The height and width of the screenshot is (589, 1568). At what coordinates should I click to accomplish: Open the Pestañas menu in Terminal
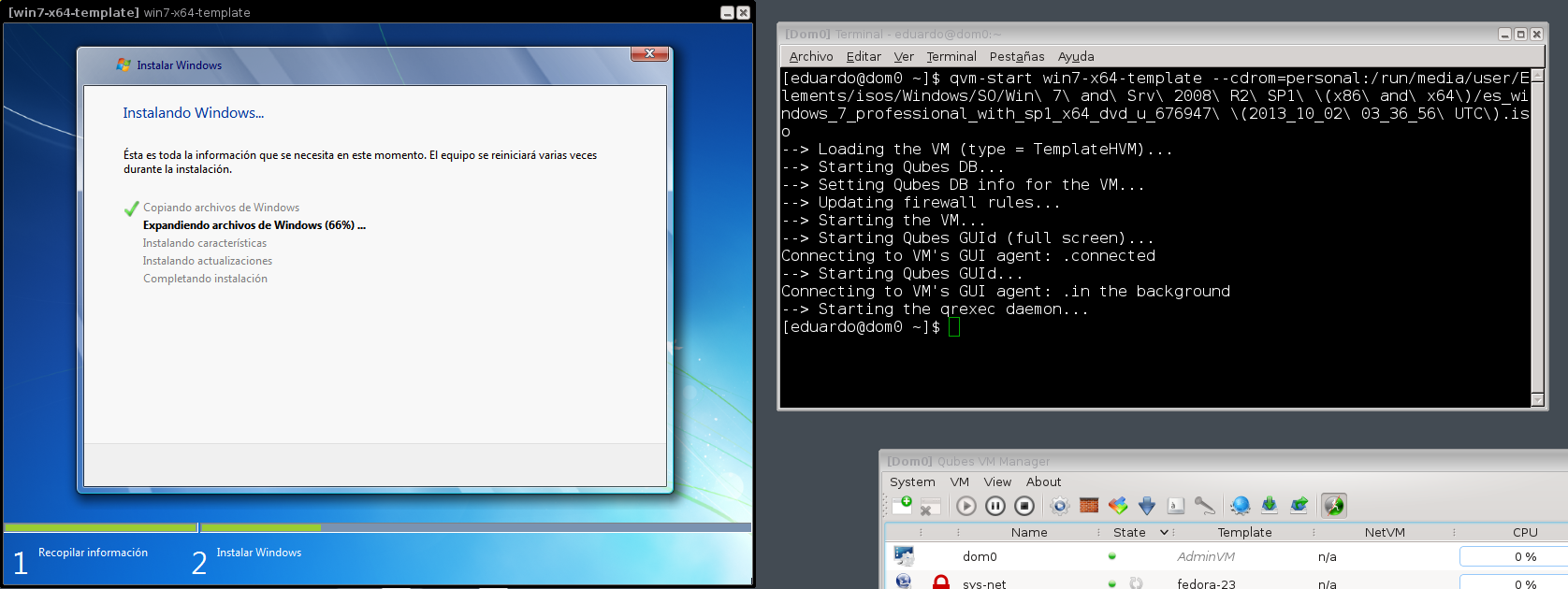[1016, 56]
